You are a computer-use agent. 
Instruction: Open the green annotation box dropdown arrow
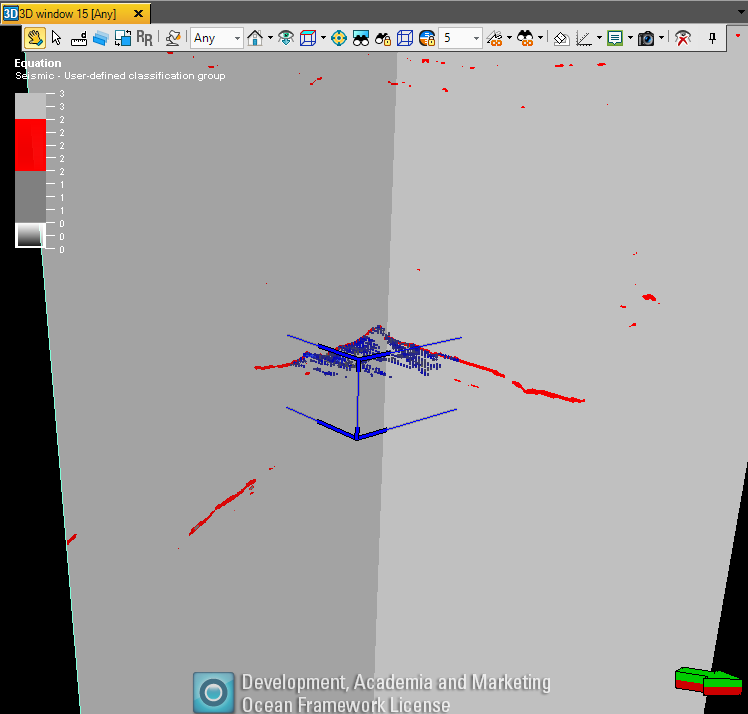[630, 38]
